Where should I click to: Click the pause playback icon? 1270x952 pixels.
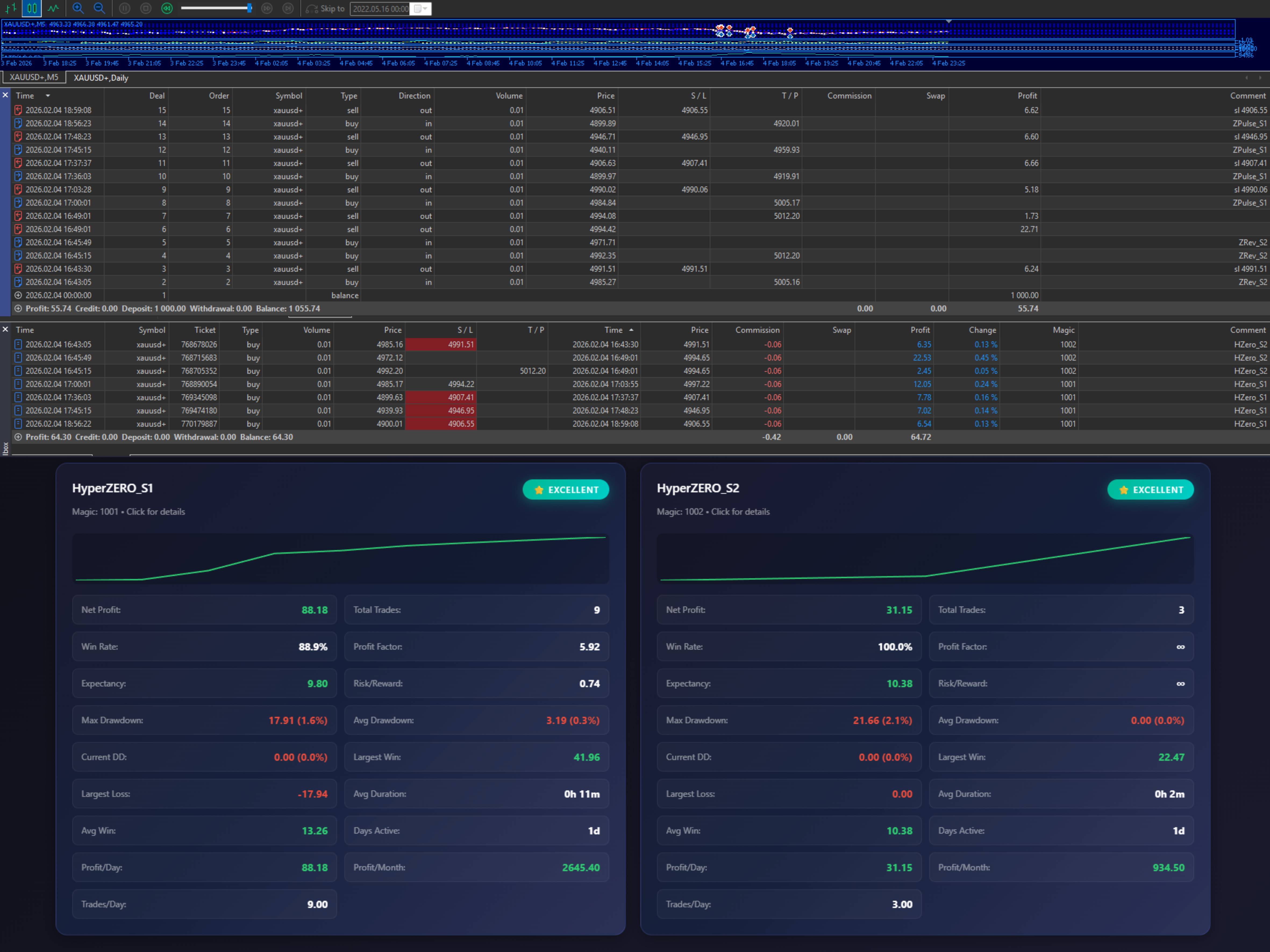pyautogui.click(x=124, y=8)
